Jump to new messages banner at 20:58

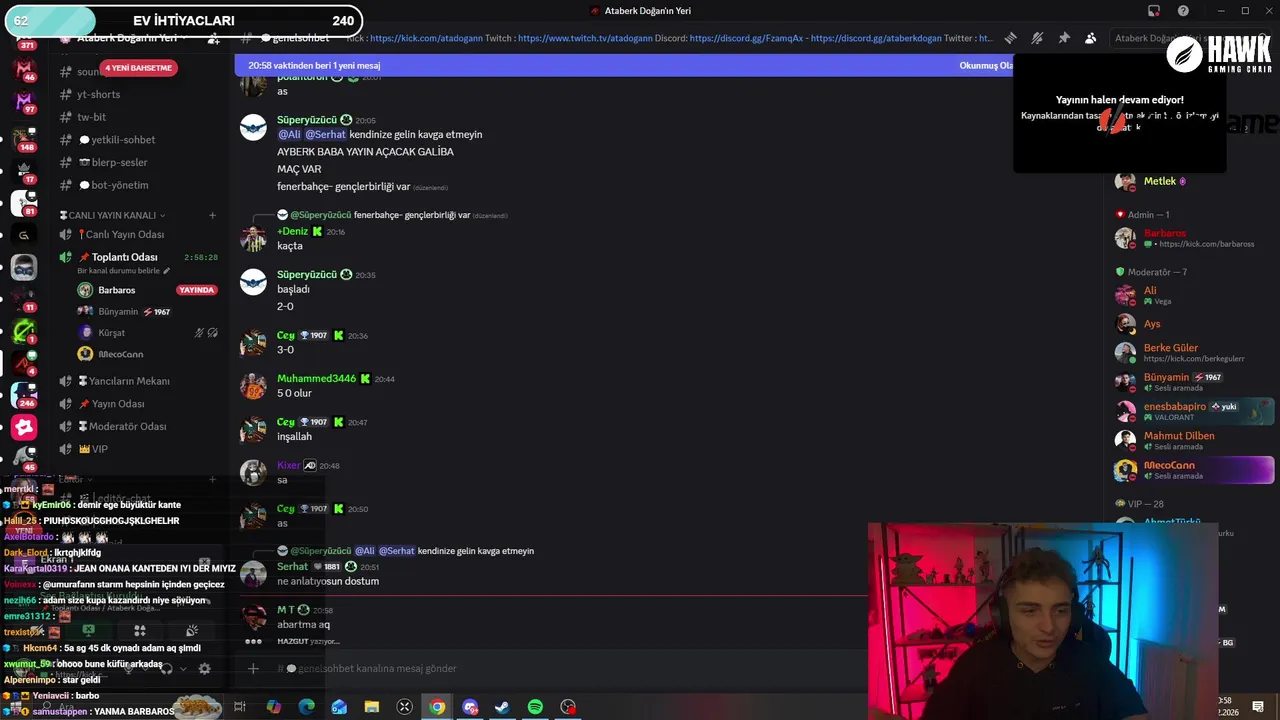click(x=624, y=65)
